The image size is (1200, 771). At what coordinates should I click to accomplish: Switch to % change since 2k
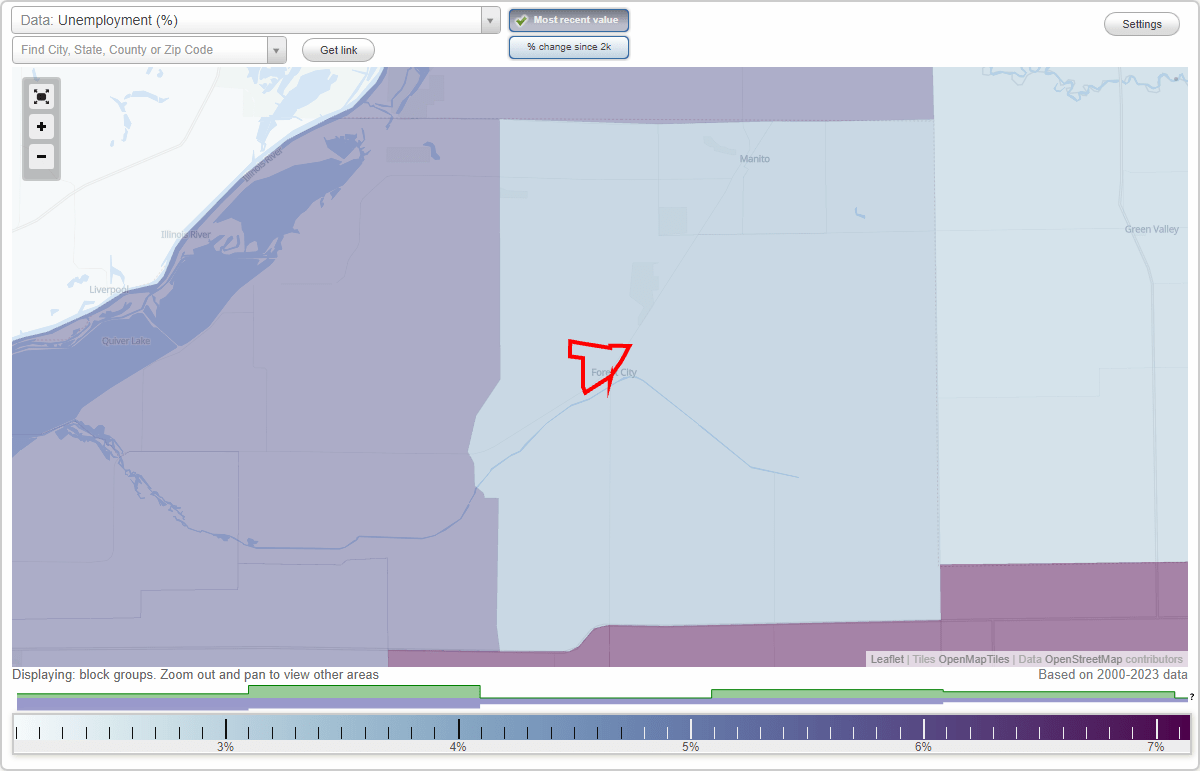click(x=569, y=47)
